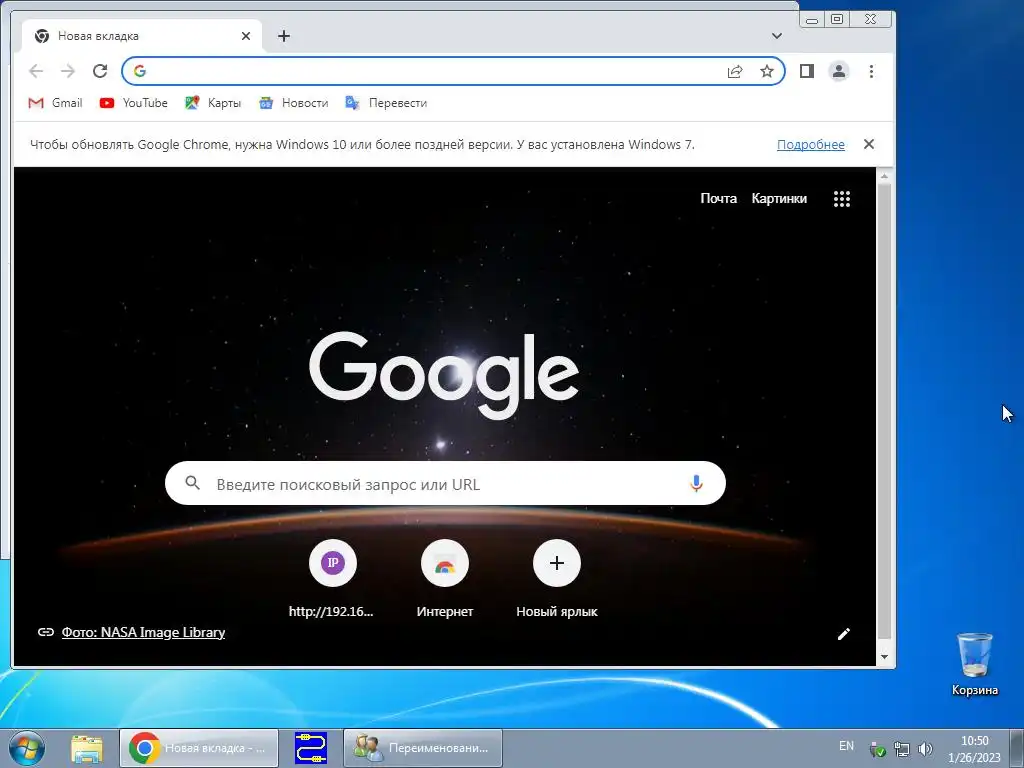This screenshot has height=768, width=1024.
Task: Open the profile avatar menu
Action: [839, 71]
